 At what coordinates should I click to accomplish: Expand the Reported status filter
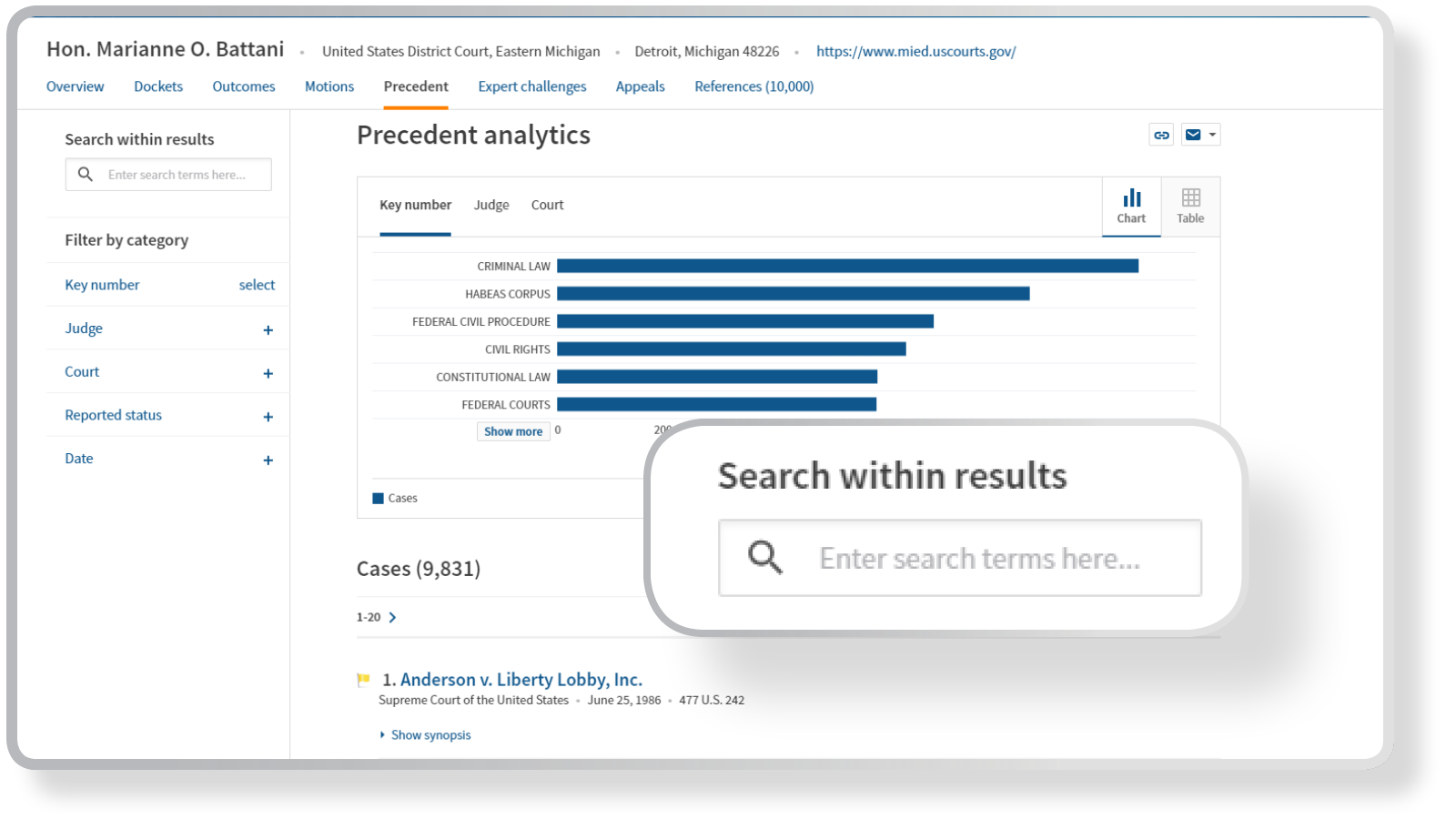coord(268,417)
